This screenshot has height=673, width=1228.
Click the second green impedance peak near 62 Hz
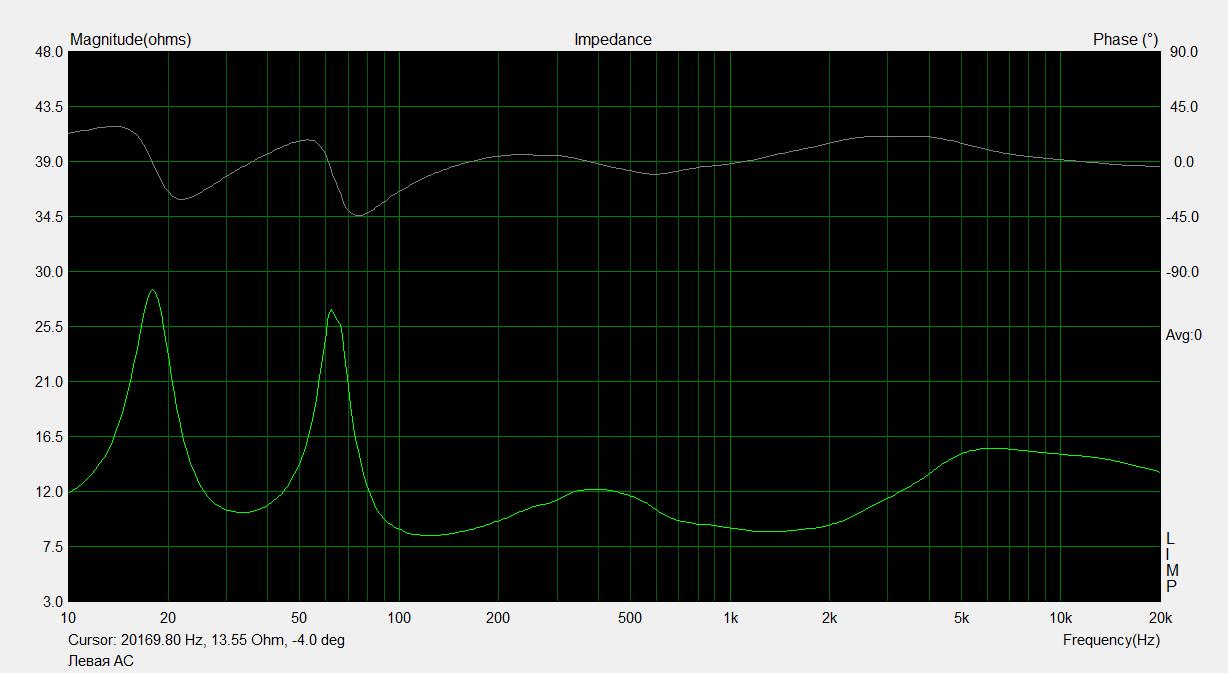[331, 311]
